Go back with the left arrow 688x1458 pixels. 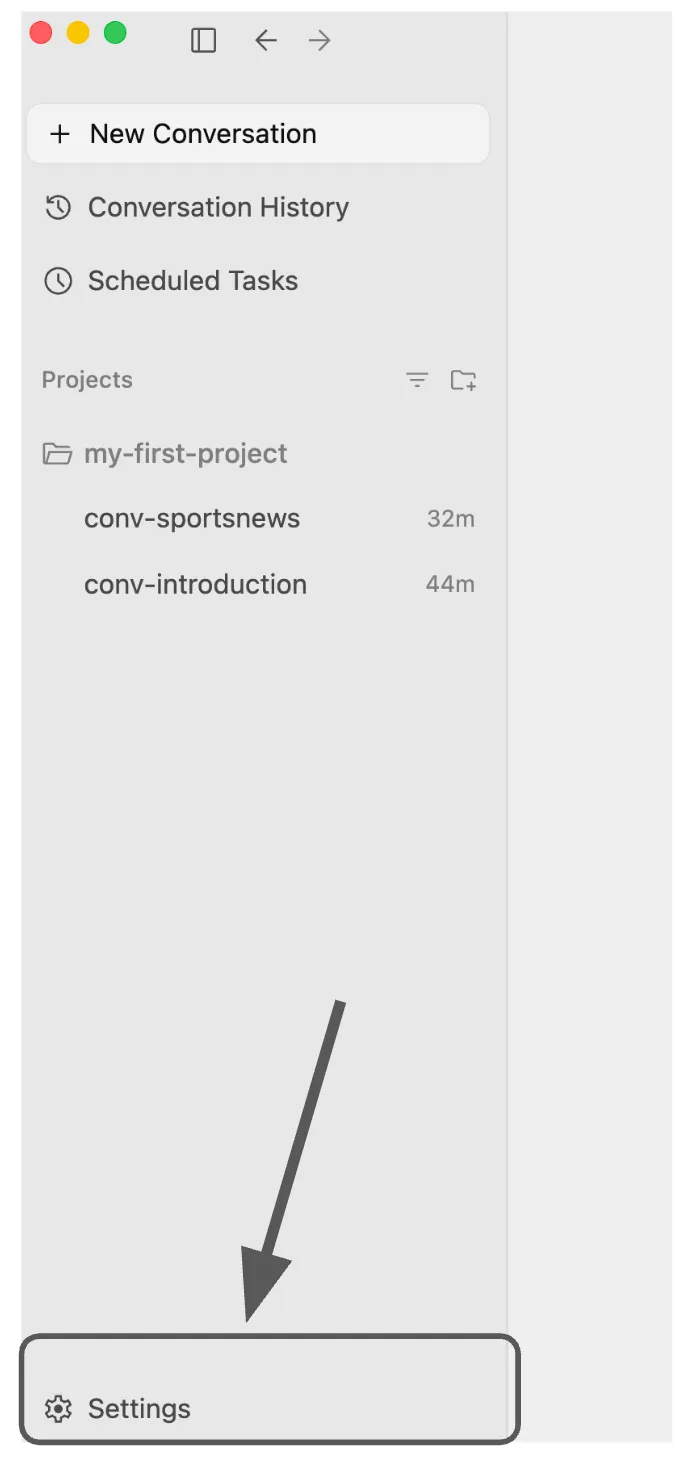pos(265,40)
